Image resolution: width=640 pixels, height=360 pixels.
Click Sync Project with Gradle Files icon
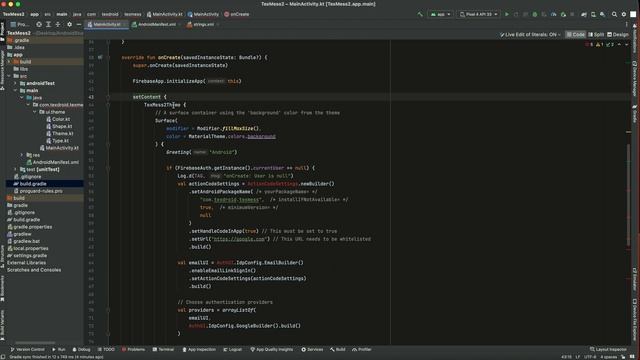(x=584, y=14)
